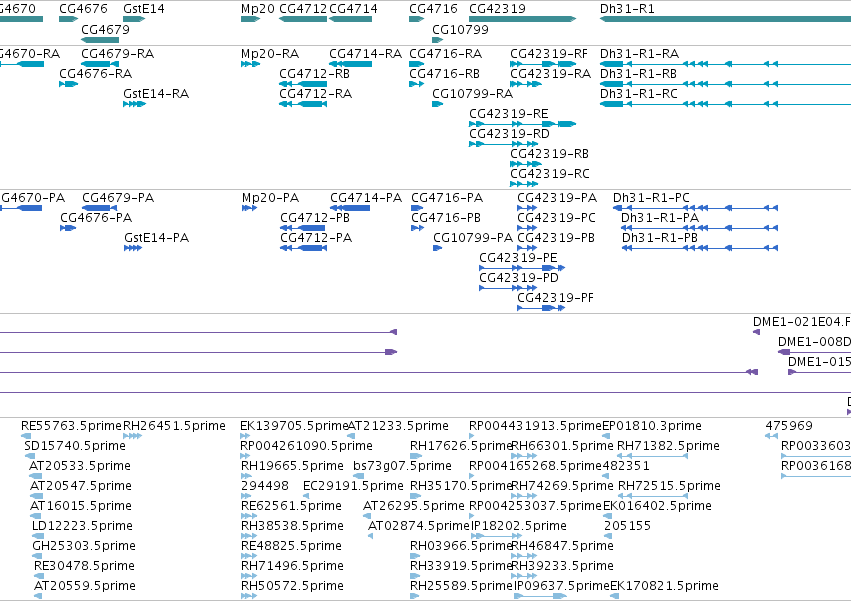
Task: Click transcript CG42319-RA
Action: click(526, 84)
